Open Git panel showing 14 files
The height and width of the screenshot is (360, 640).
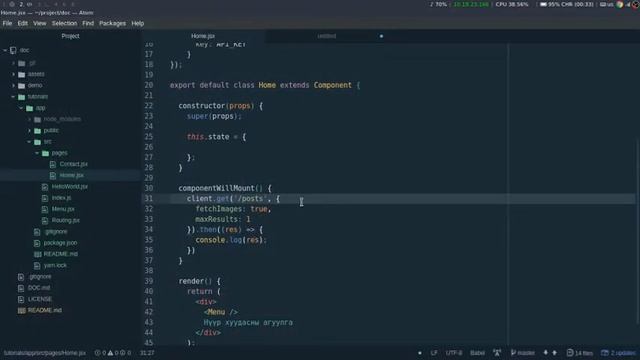pos(580,353)
